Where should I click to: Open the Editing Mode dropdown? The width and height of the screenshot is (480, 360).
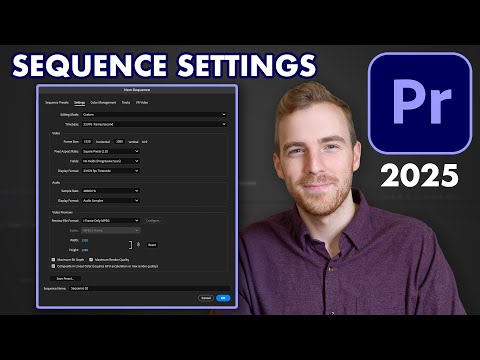point(154,114)
